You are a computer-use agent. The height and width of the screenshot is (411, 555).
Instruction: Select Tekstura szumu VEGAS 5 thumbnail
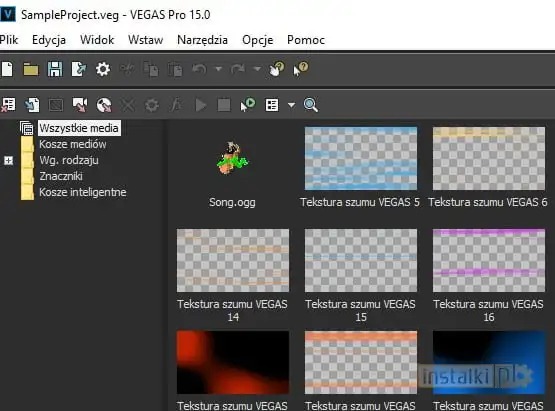(x=361, y=159)
